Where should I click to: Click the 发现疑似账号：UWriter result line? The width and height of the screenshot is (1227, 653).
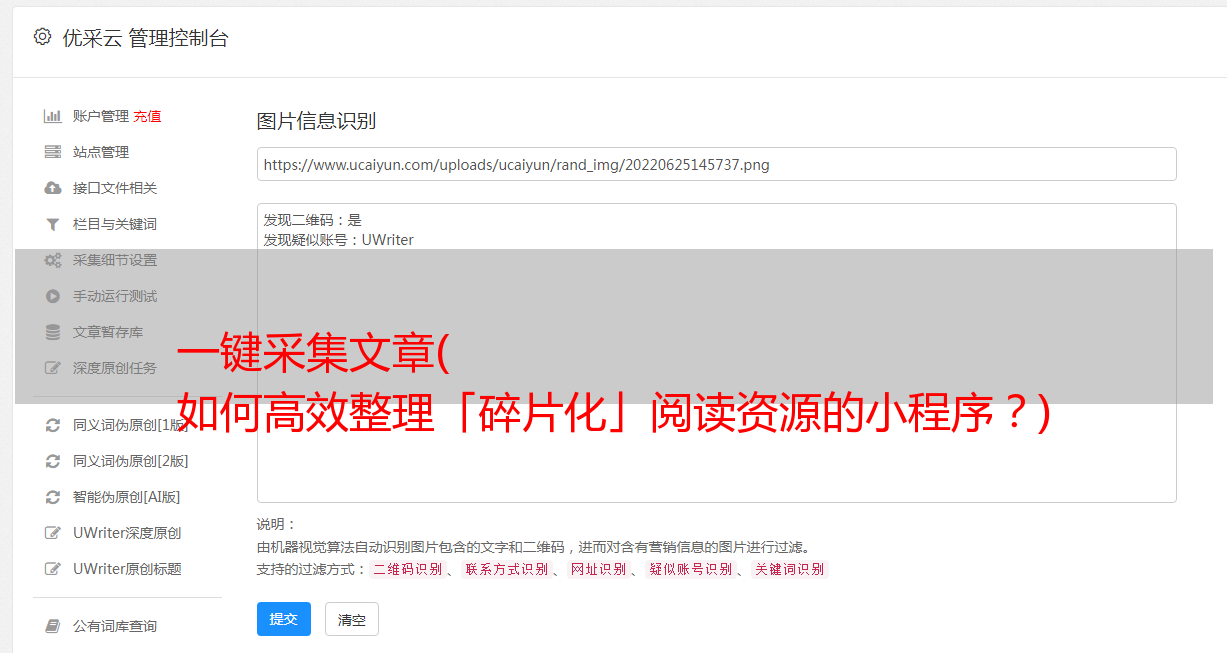[x=339, y=240]
